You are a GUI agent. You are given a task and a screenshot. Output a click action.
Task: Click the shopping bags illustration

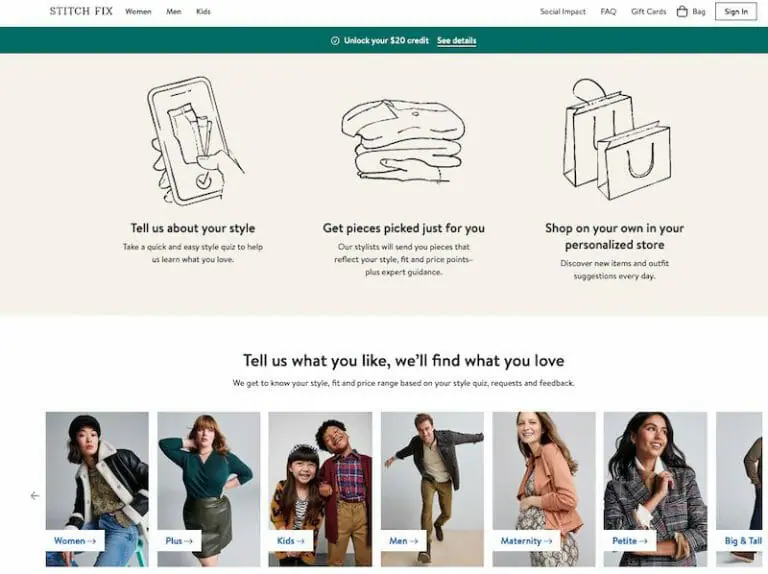click(616, 140)
